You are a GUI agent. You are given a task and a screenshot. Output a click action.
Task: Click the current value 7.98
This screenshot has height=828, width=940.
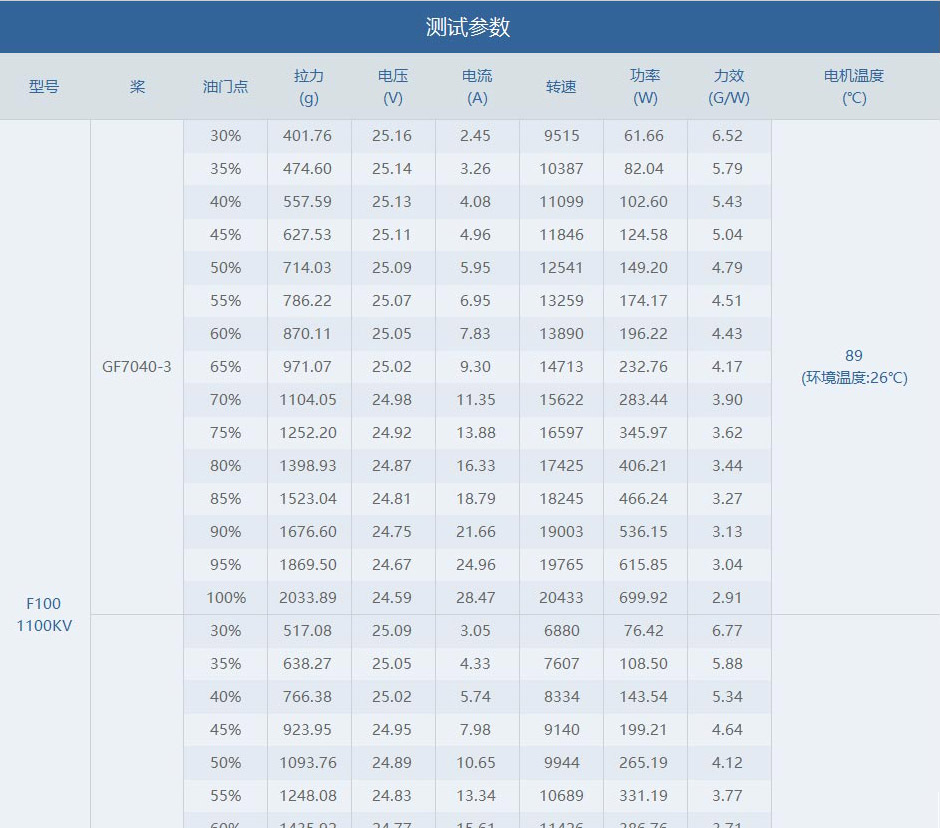click(x=475, y=729)
